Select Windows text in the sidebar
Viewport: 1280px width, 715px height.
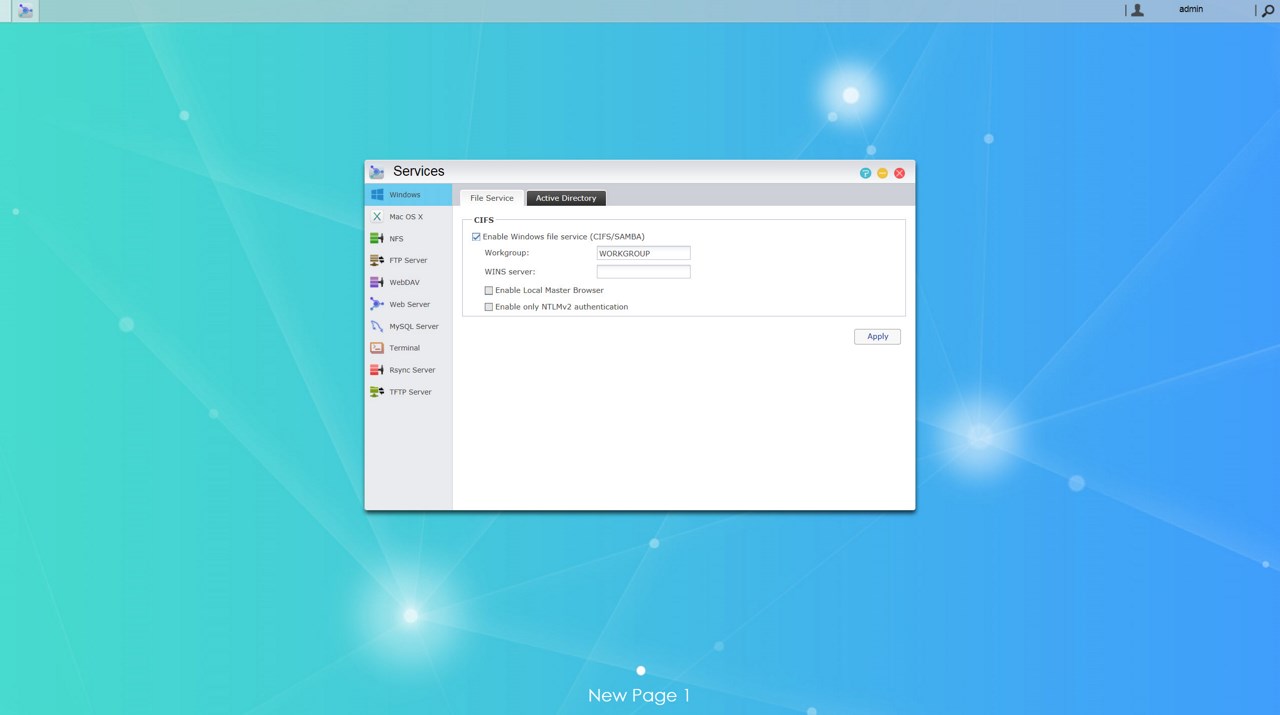405,195
